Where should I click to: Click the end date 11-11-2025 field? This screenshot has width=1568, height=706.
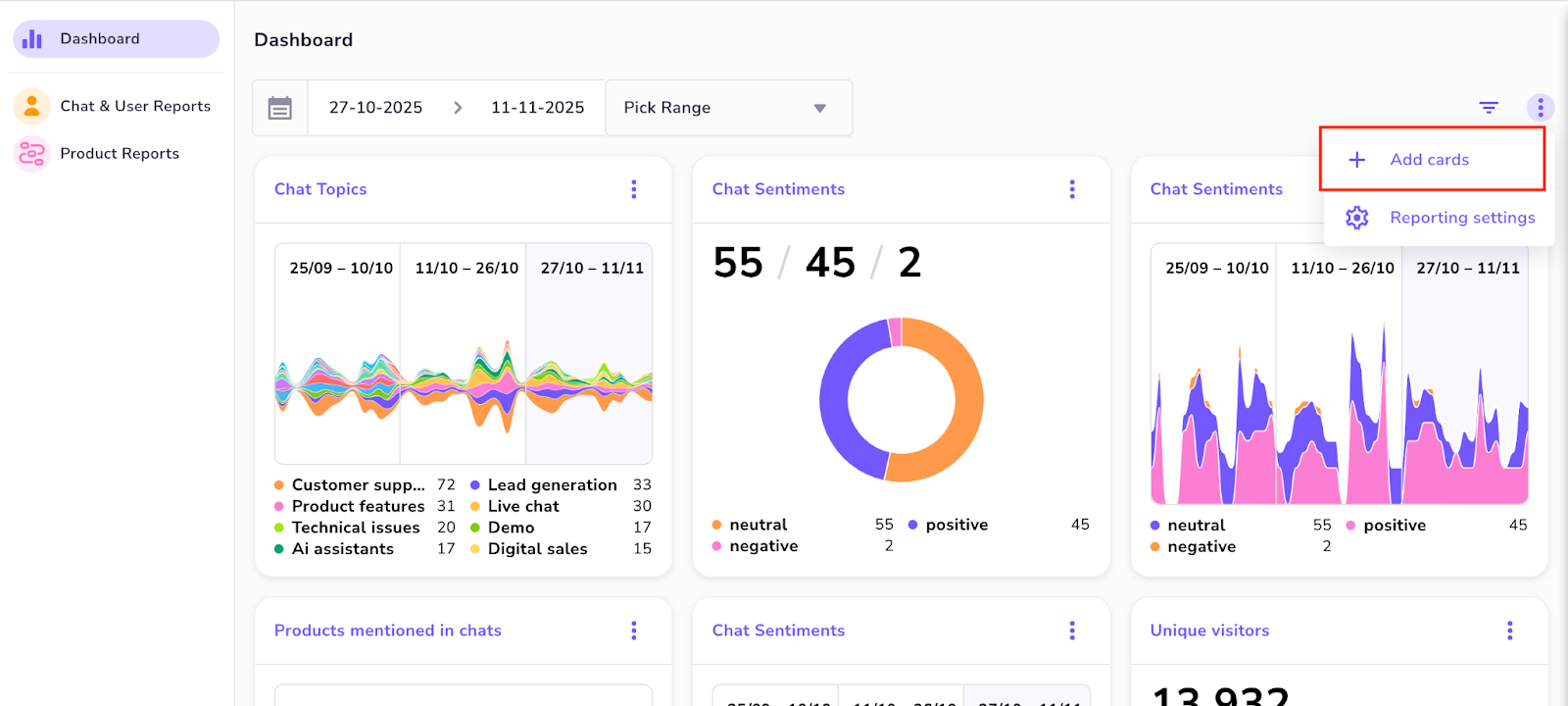click(x=537, y=108)
